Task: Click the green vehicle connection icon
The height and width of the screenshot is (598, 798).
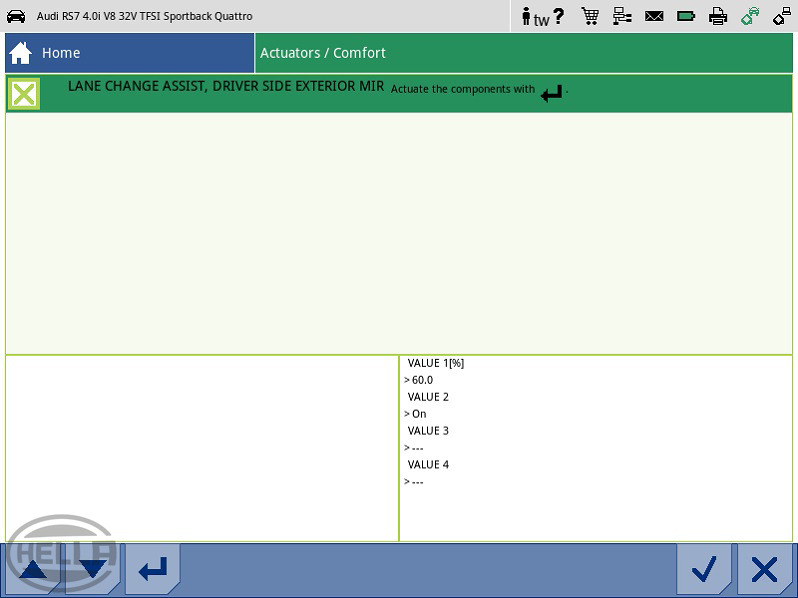Action: [x=750, y=16]
